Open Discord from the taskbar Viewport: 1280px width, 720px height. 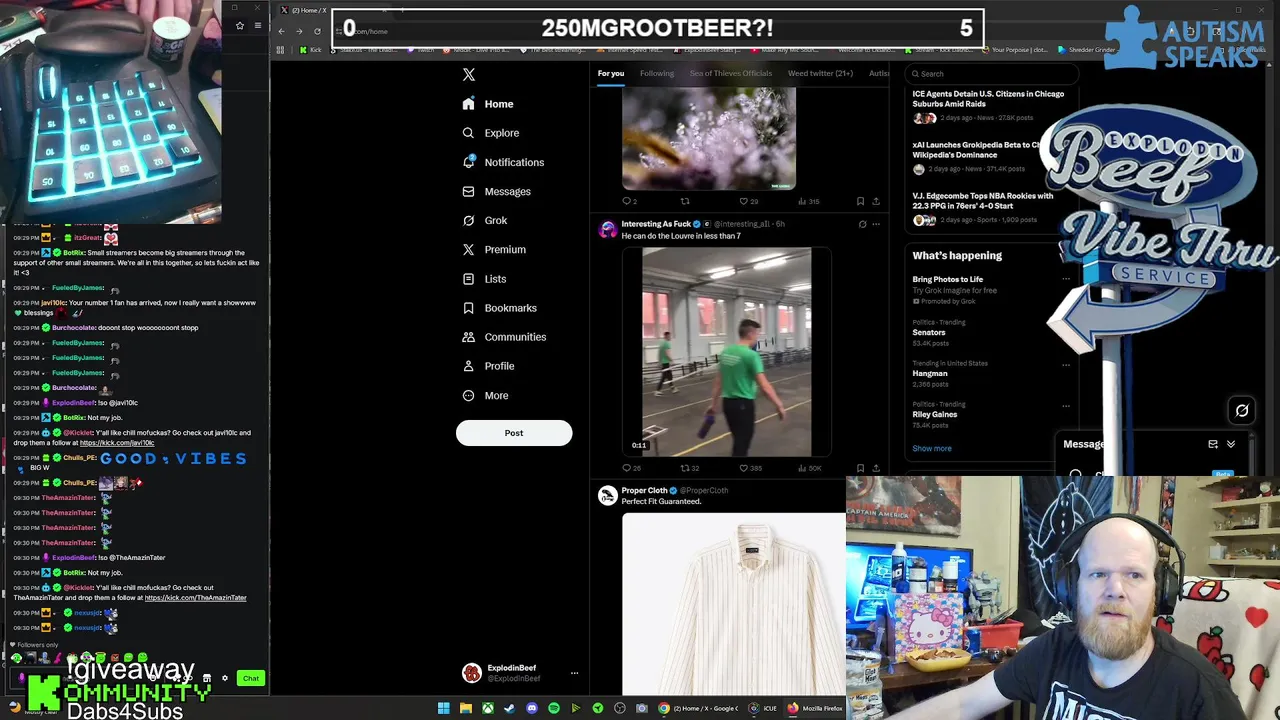(532, 708)
